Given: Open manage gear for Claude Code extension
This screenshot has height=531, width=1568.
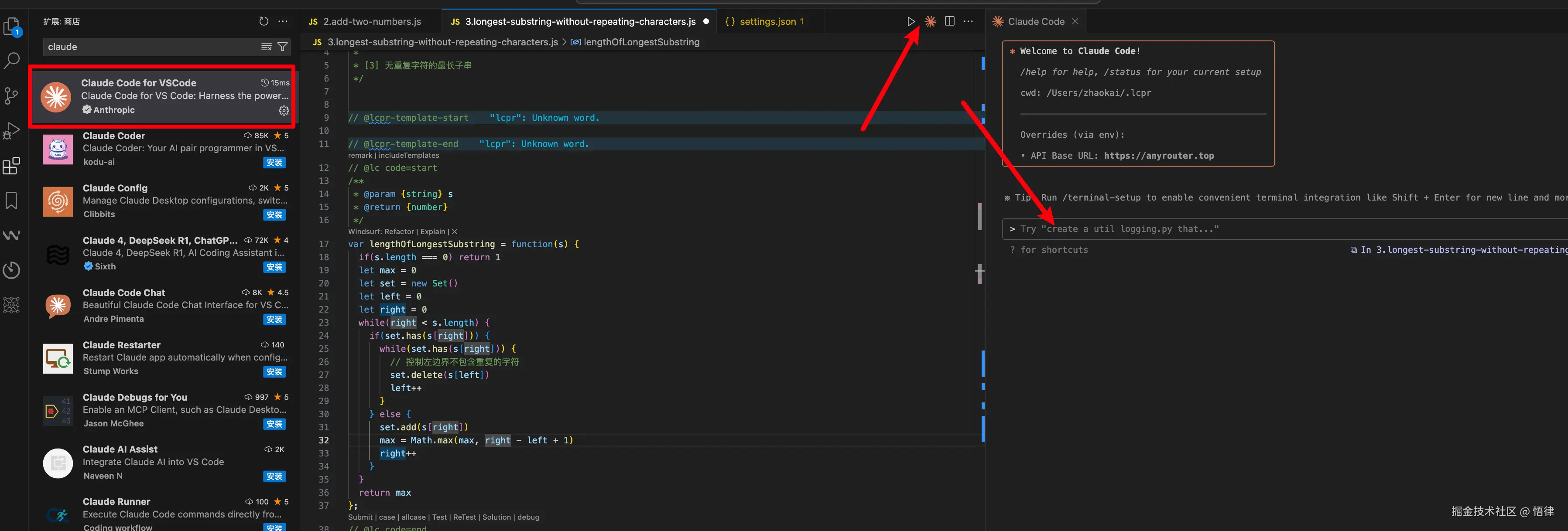Looking at the screenshot, I should (x=284, y=110).
